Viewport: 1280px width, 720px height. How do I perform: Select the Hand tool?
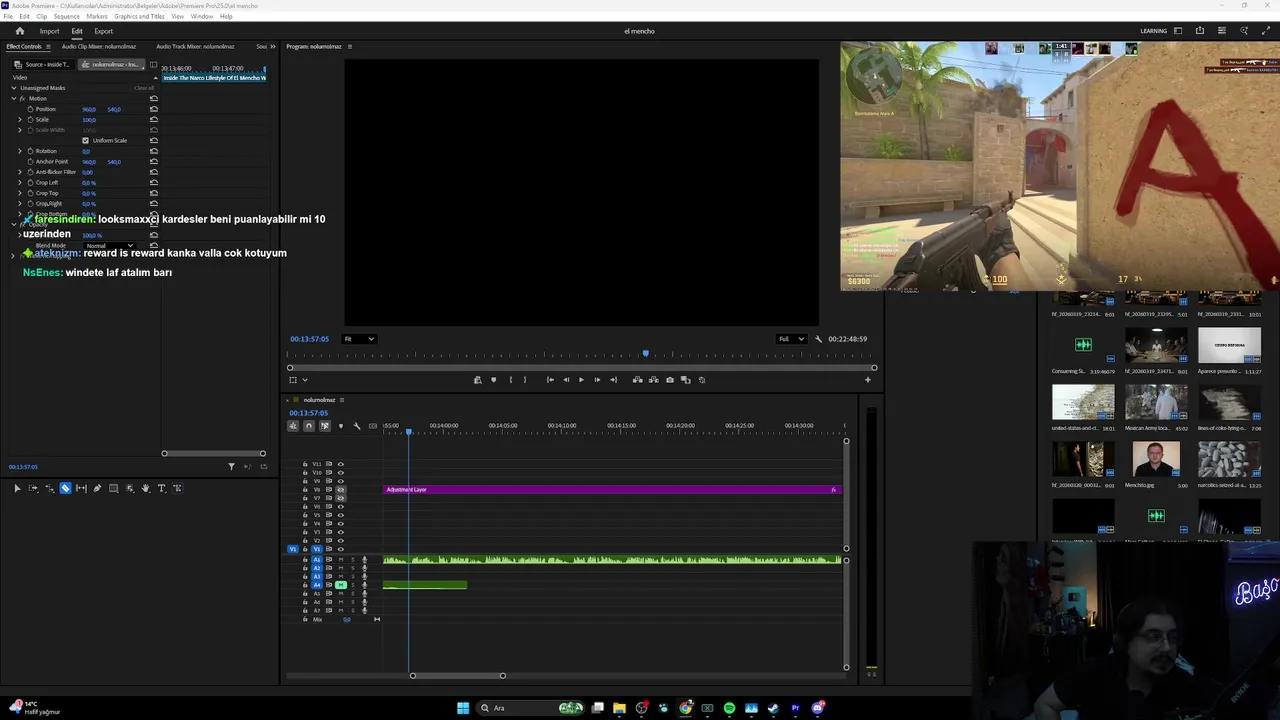point(145,488)
